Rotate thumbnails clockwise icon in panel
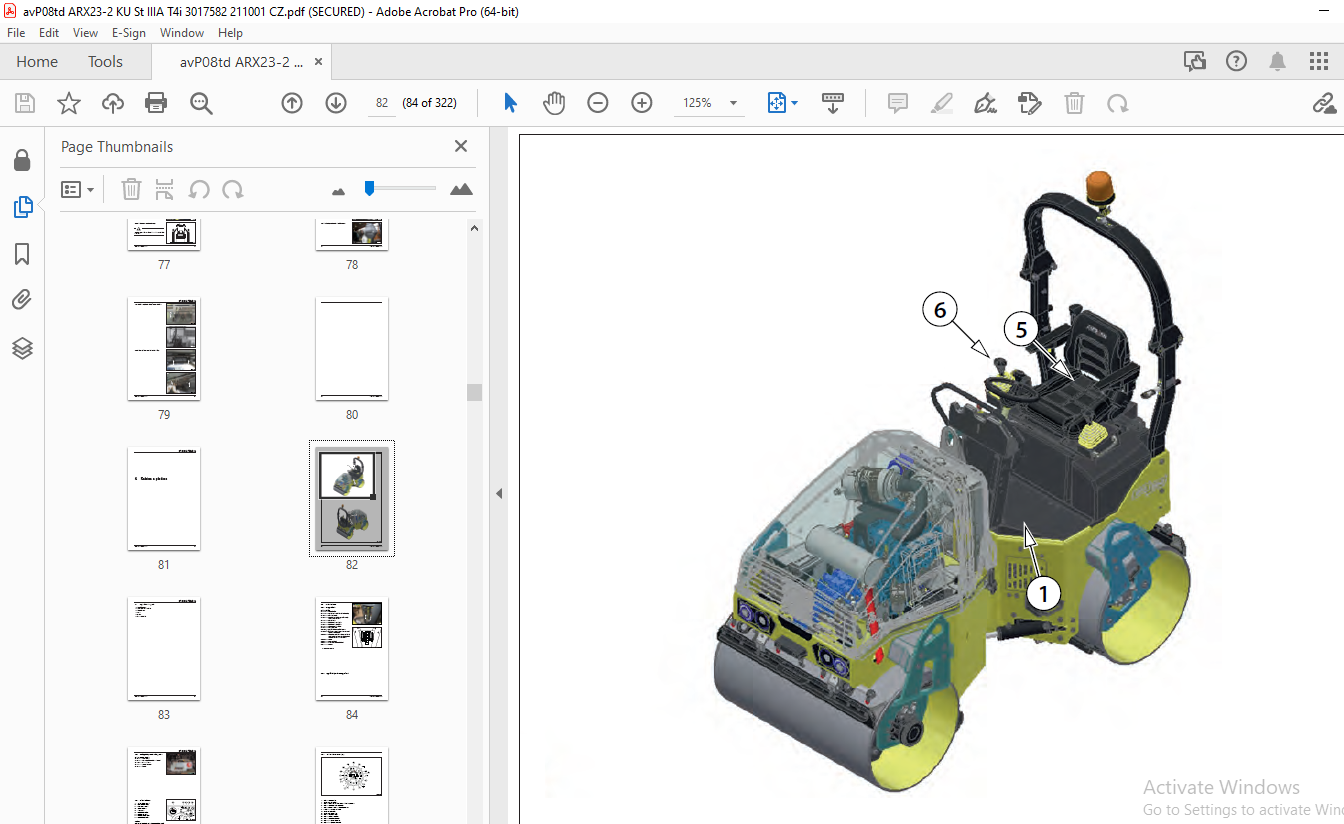The image size is (1344, 824). (233, 189)
